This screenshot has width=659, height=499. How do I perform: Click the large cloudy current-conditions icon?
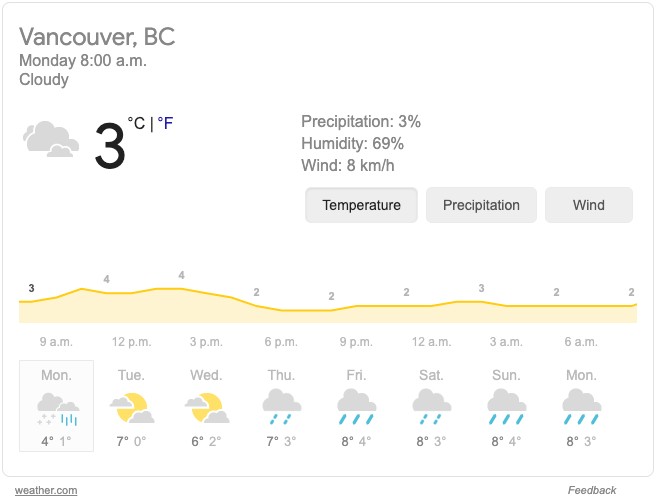[x=50, y=139]
